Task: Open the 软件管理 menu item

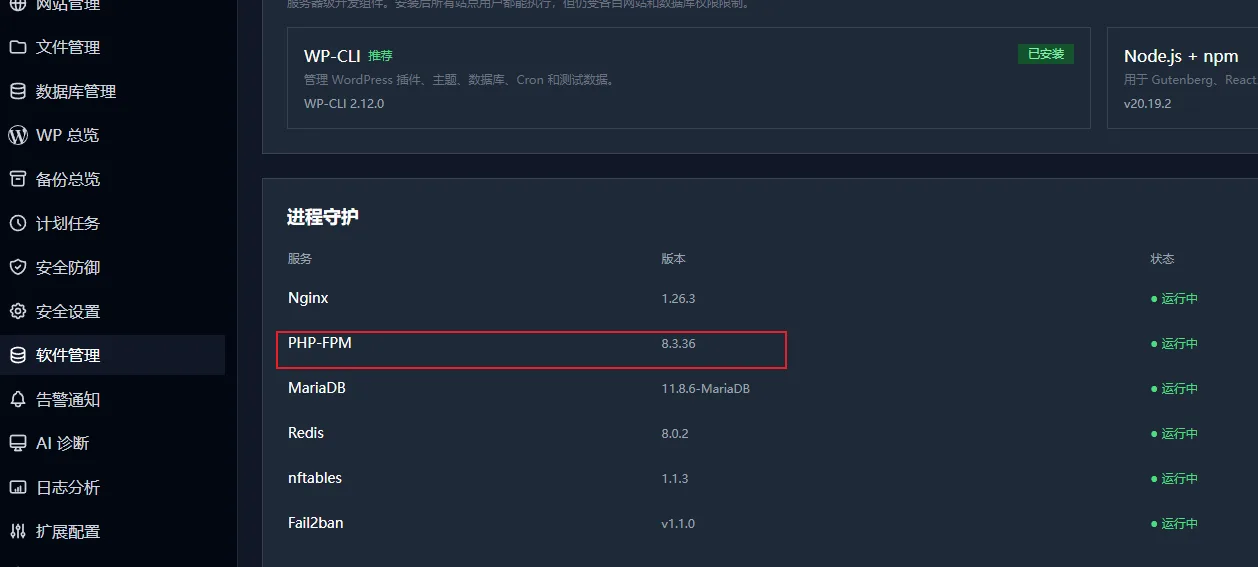Action: (x=112, y=355)
